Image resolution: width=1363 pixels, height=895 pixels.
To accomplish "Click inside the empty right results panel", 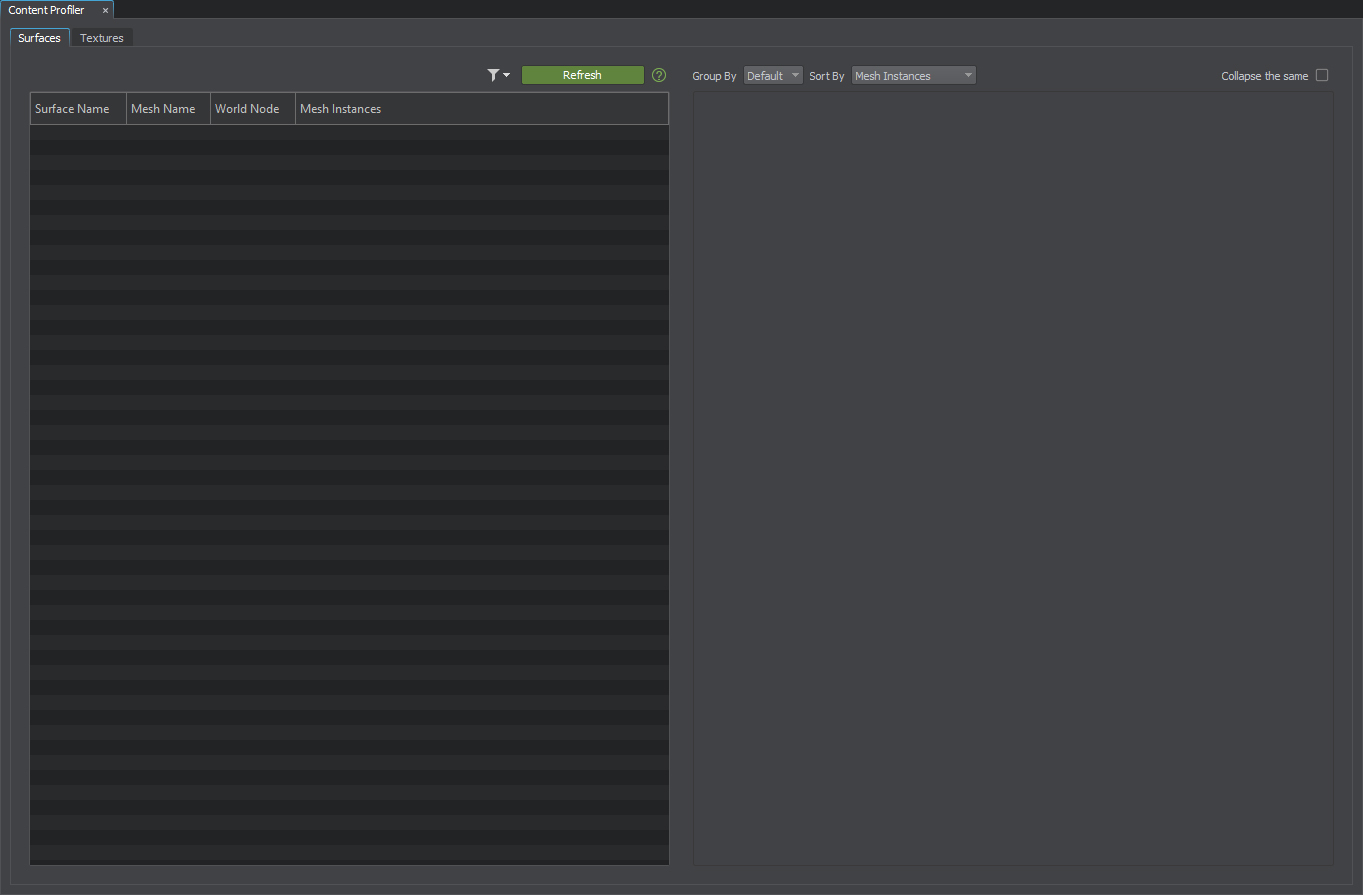I will (1013, 478).
